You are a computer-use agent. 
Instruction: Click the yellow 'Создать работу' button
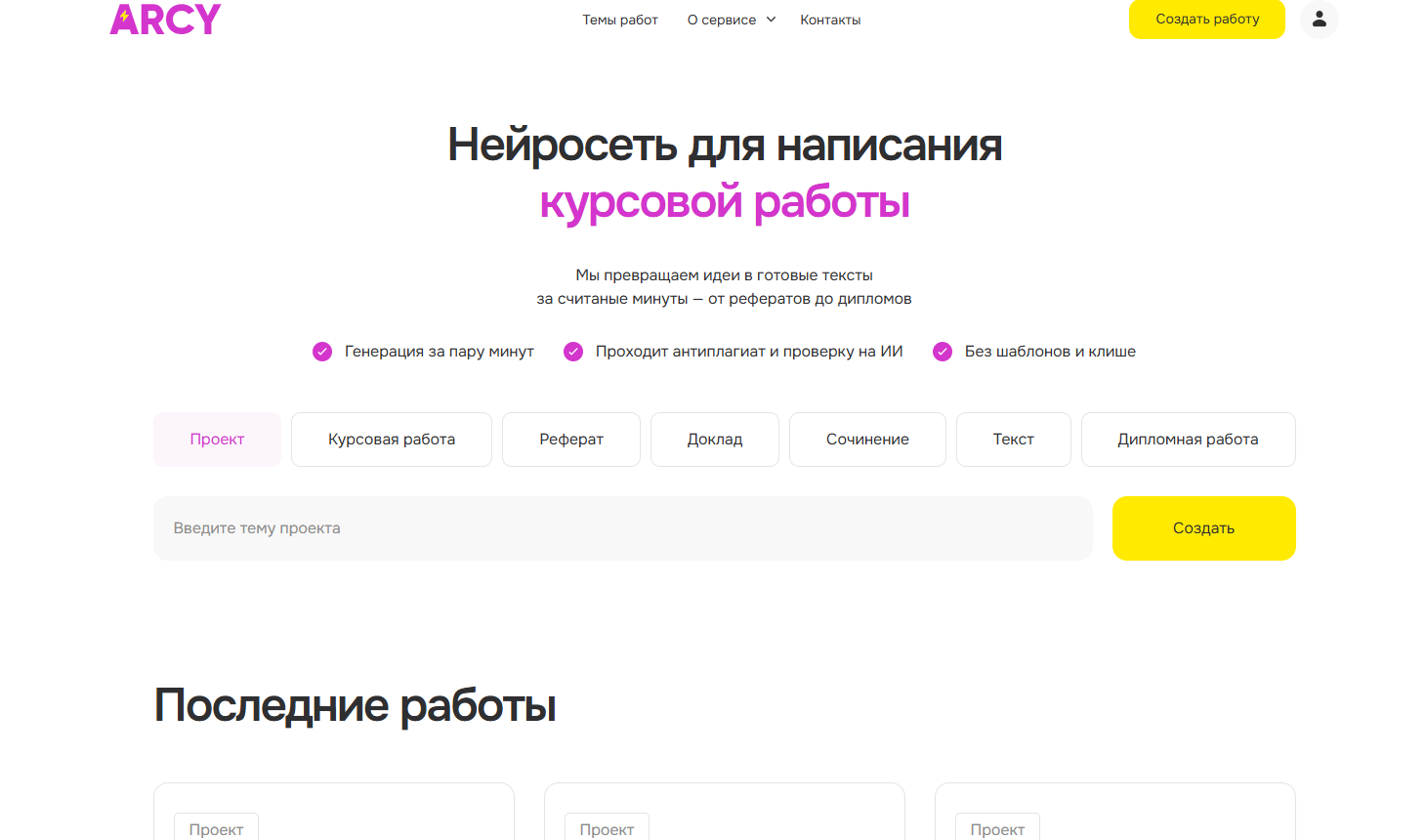pyautogui.click(x=1206, y=20)
